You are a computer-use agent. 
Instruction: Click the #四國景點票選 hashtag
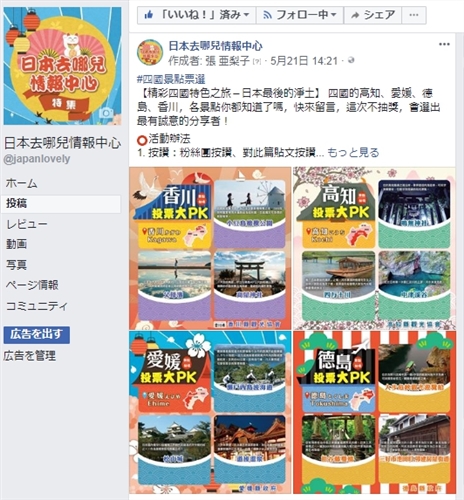(x=171, y=79)
